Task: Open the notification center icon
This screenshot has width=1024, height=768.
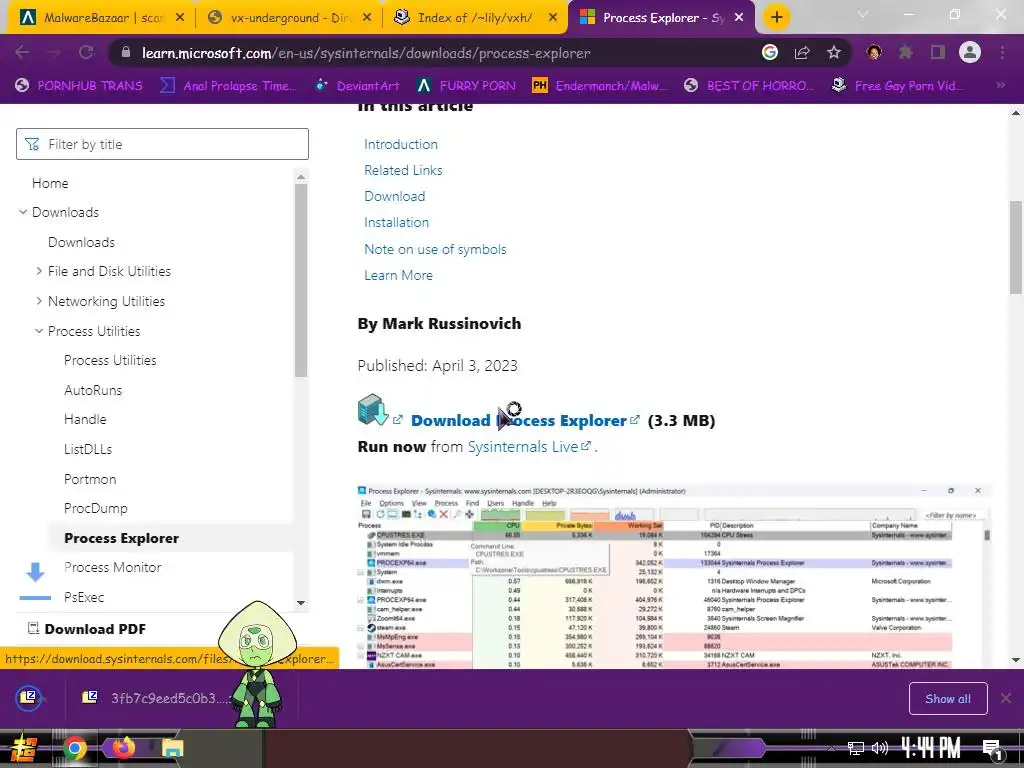Action: coord(993,749)
